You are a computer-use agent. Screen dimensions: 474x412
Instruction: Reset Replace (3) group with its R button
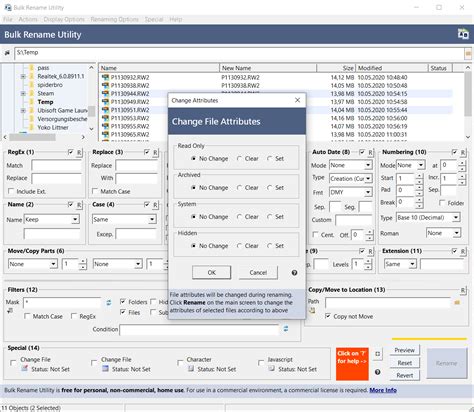click(x=155, y=152)
